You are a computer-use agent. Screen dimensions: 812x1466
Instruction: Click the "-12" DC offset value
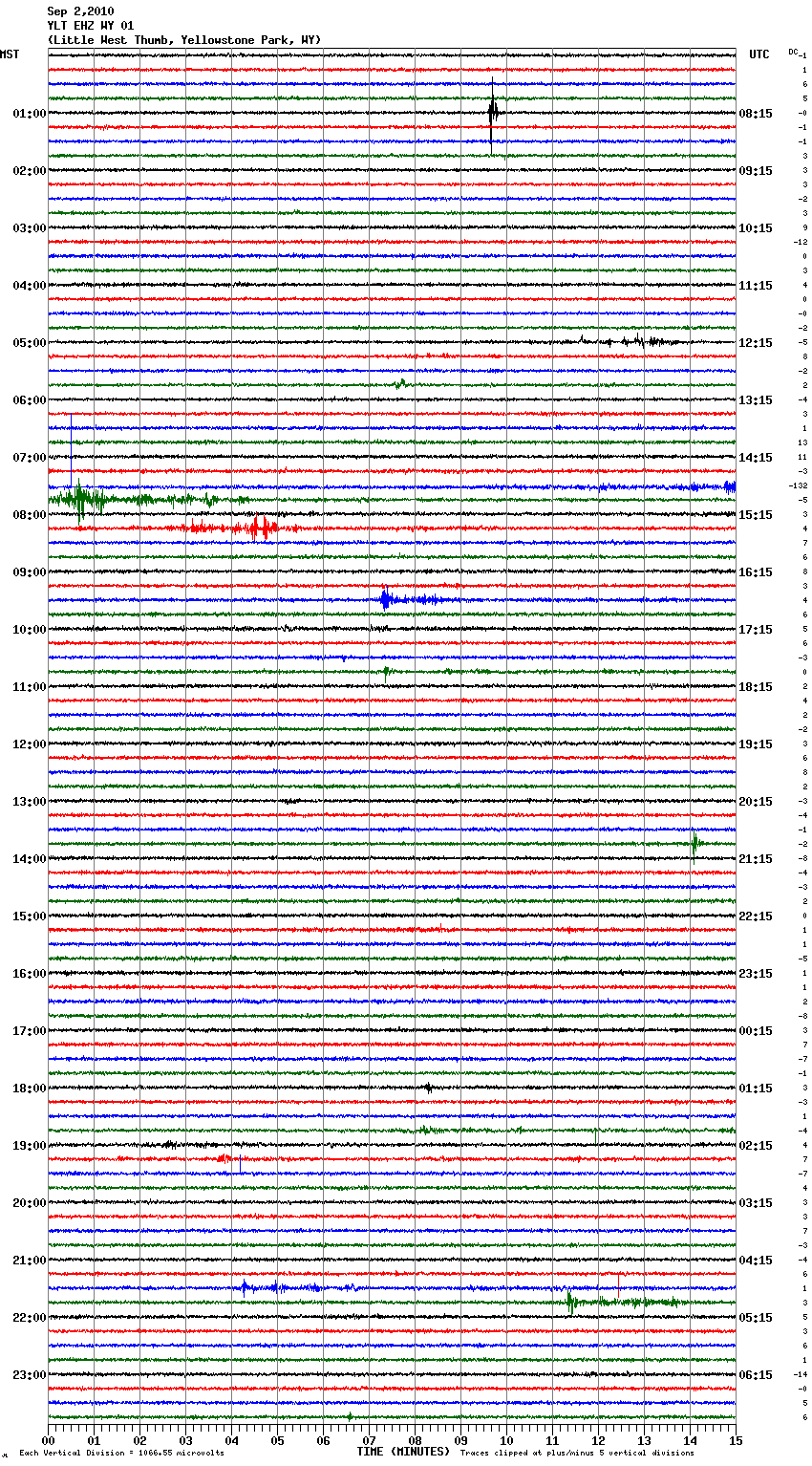pyautogui.click(x=801, y=243)
